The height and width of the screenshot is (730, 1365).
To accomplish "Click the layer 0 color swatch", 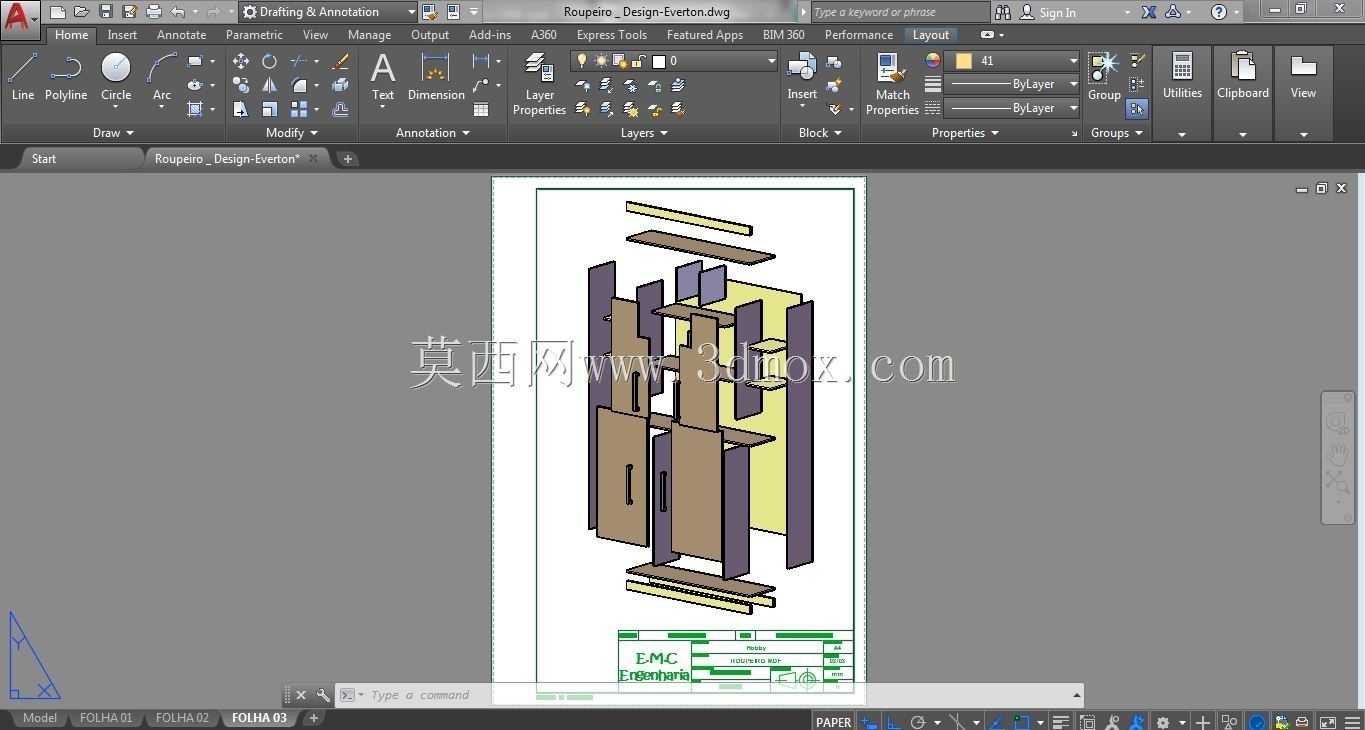I will (659, 61).
